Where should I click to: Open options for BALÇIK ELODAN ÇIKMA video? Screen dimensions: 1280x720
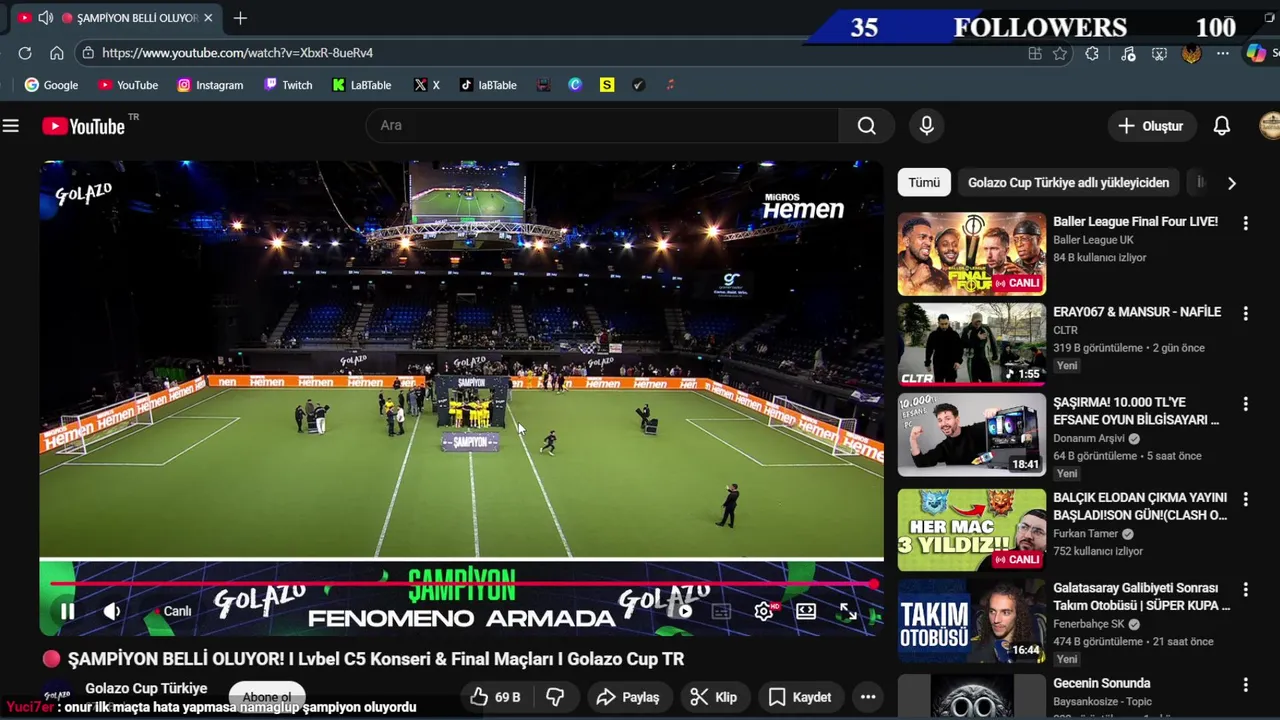[1245, 499]
